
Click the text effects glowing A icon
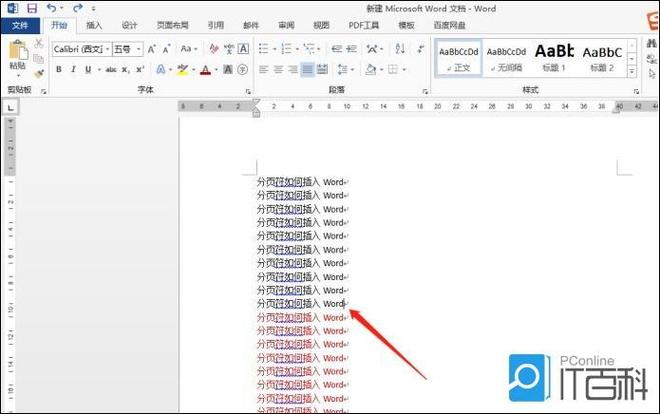tap(160, 69)
